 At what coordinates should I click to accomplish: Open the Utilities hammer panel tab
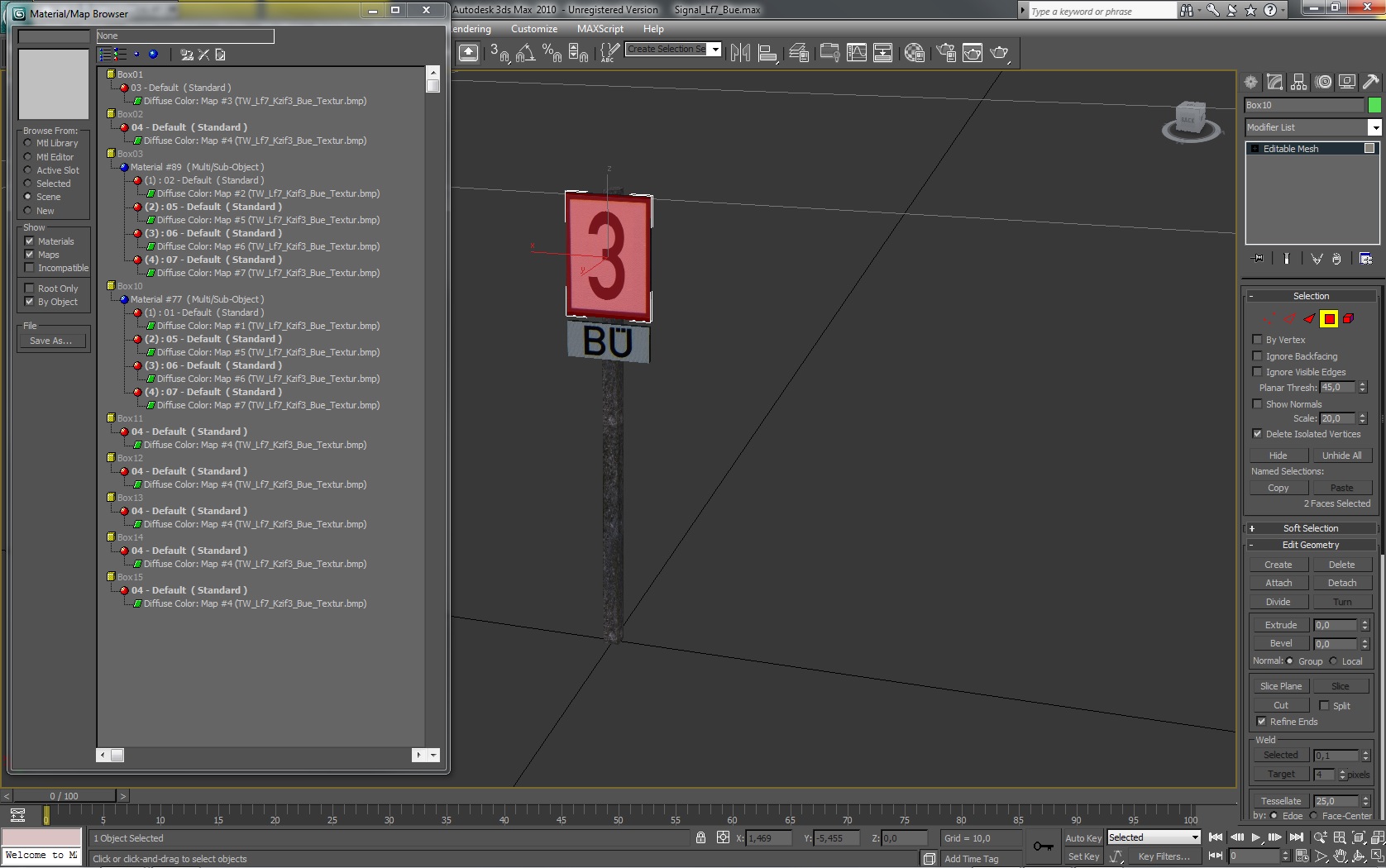[1370, 82]
